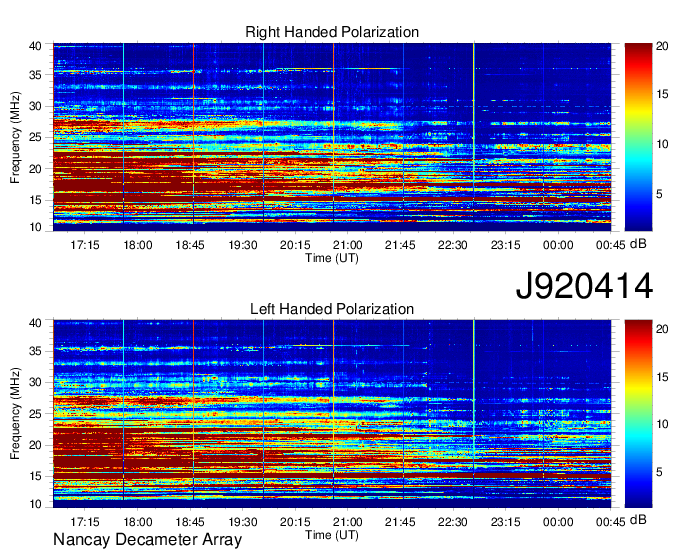Image resolution: width=680 pixels, height=552 pixels.
Task: Click the 20:15 tick of the Left Handed plot
Action: point(295,522)
